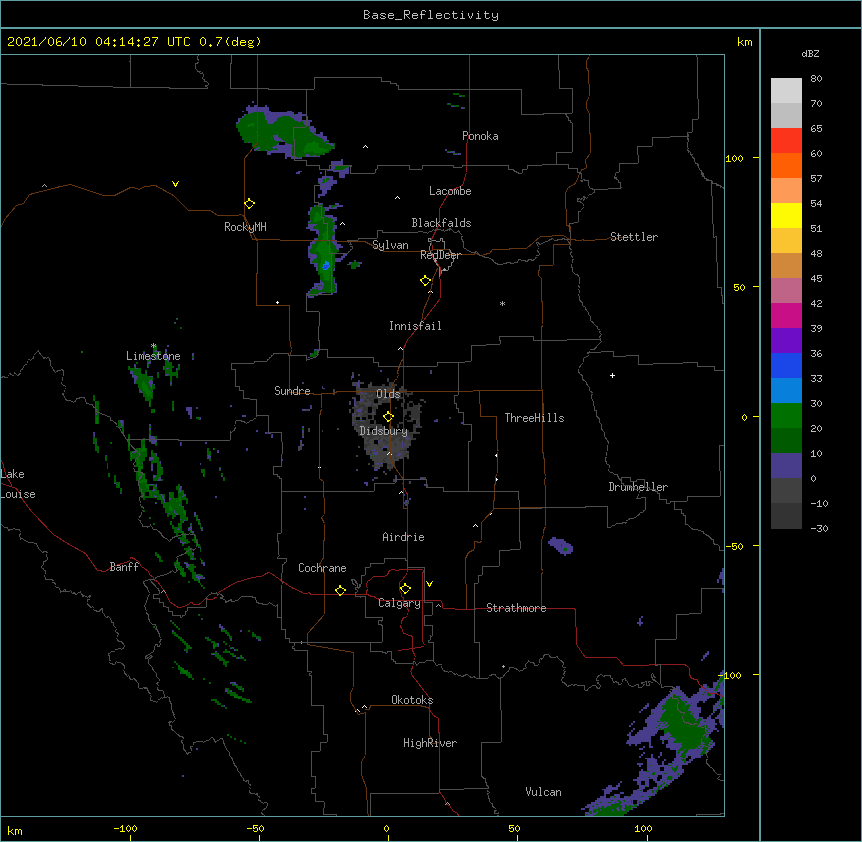Click the grey radar clutter patch around Didsbury
862x842 pixels.
[386, 424]
